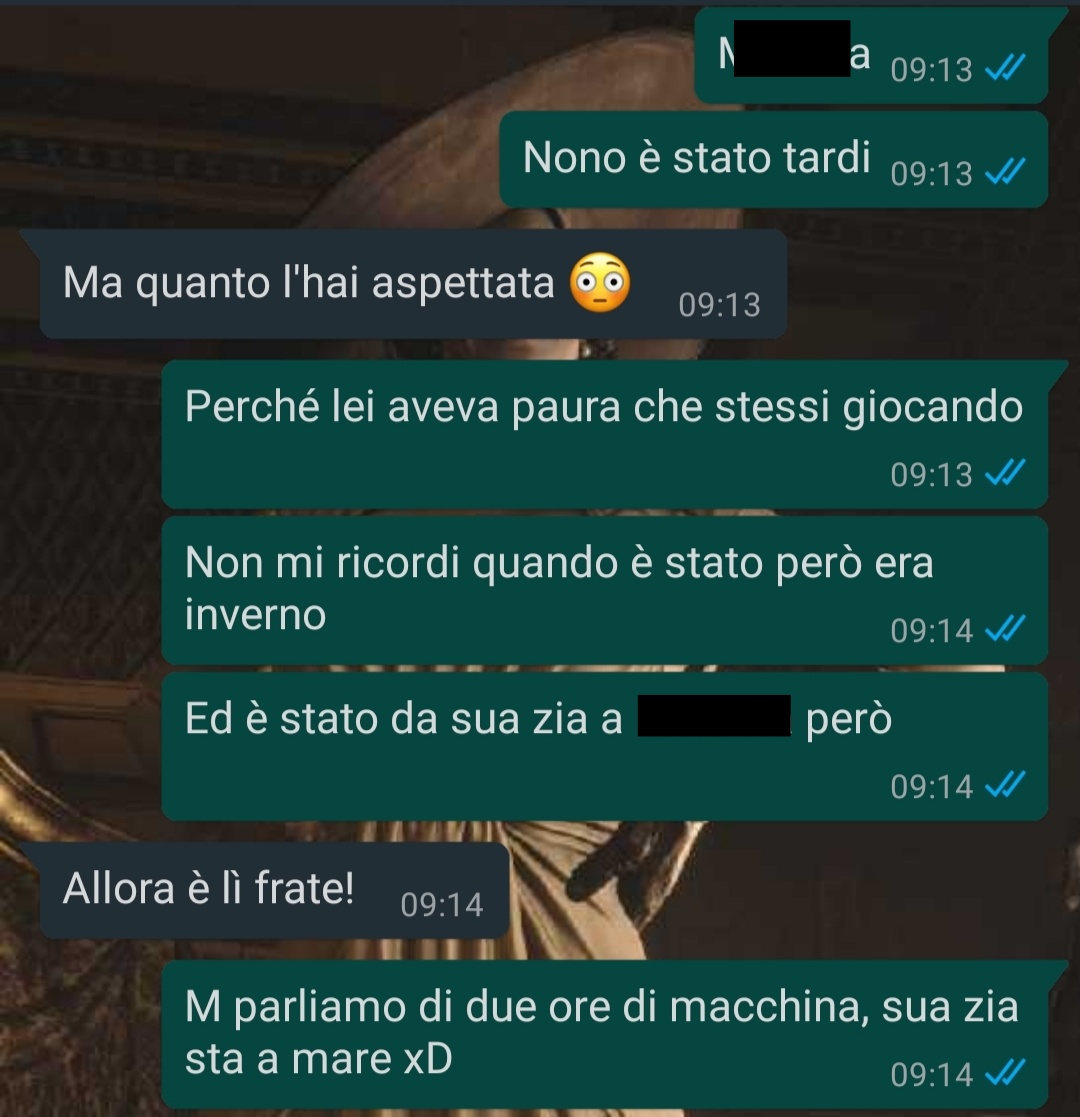Click the chat wallpaper beside 'Allora è lì frate!'
The width and height of the screenshot is (1080, 1117).
784,890
